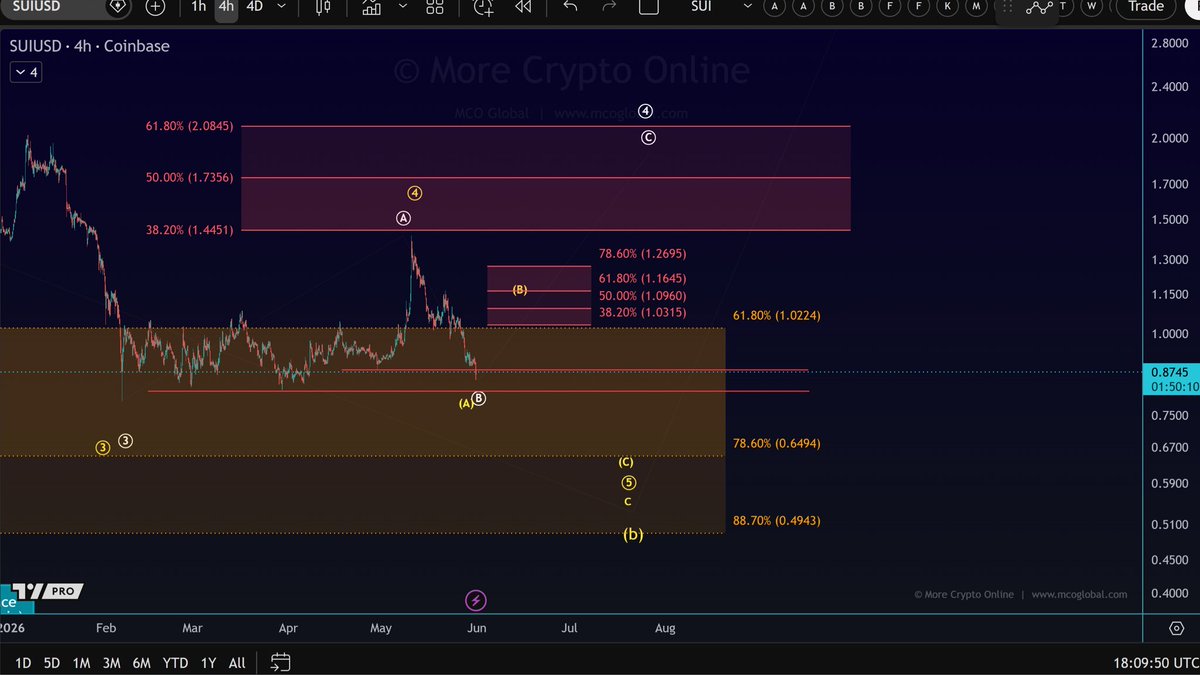Viewport: 1200px width, 675px height.
Task: Create an alert with the clock-plus icon
Action: [484, 7]
